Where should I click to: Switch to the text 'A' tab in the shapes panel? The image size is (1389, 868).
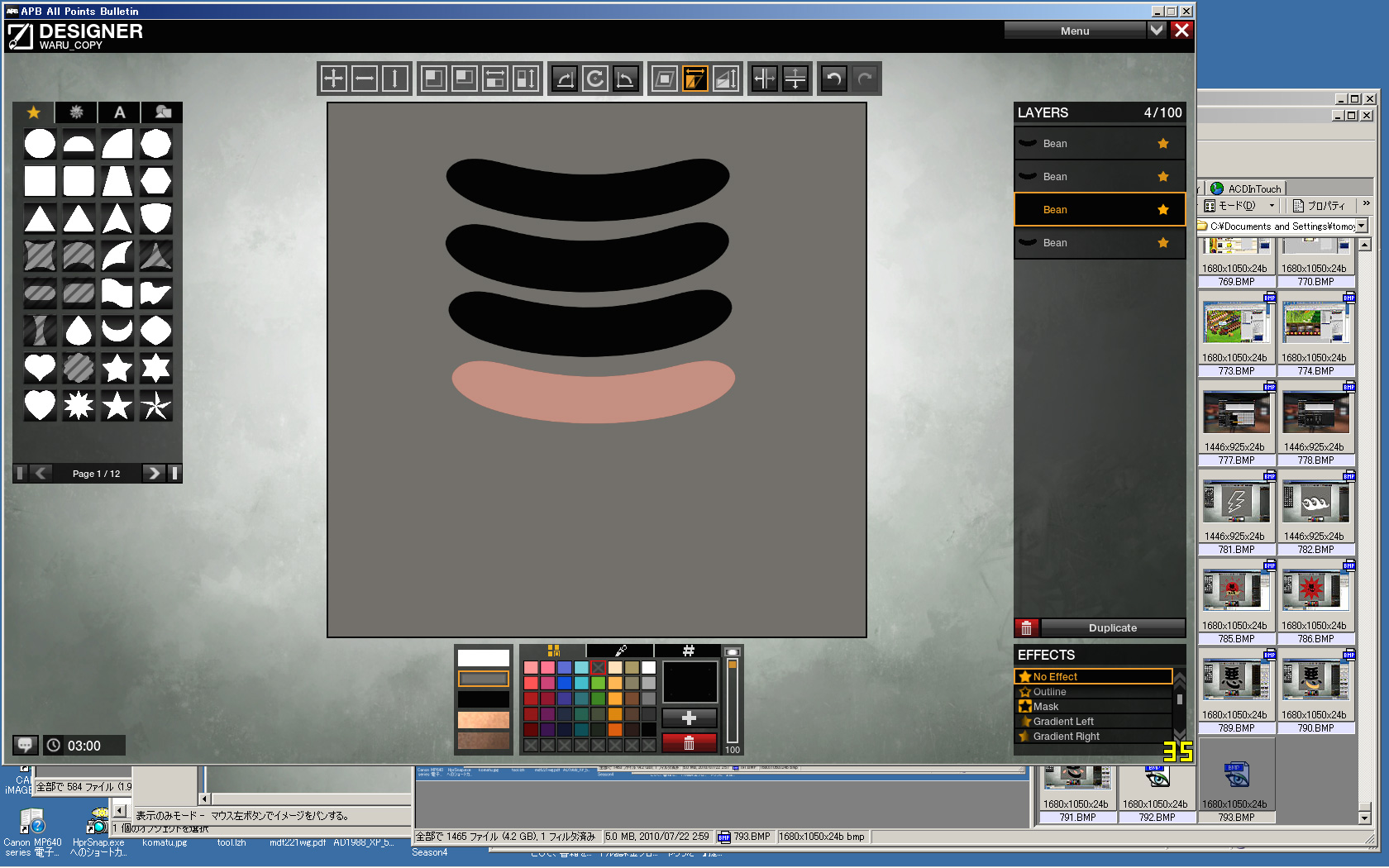119,112
